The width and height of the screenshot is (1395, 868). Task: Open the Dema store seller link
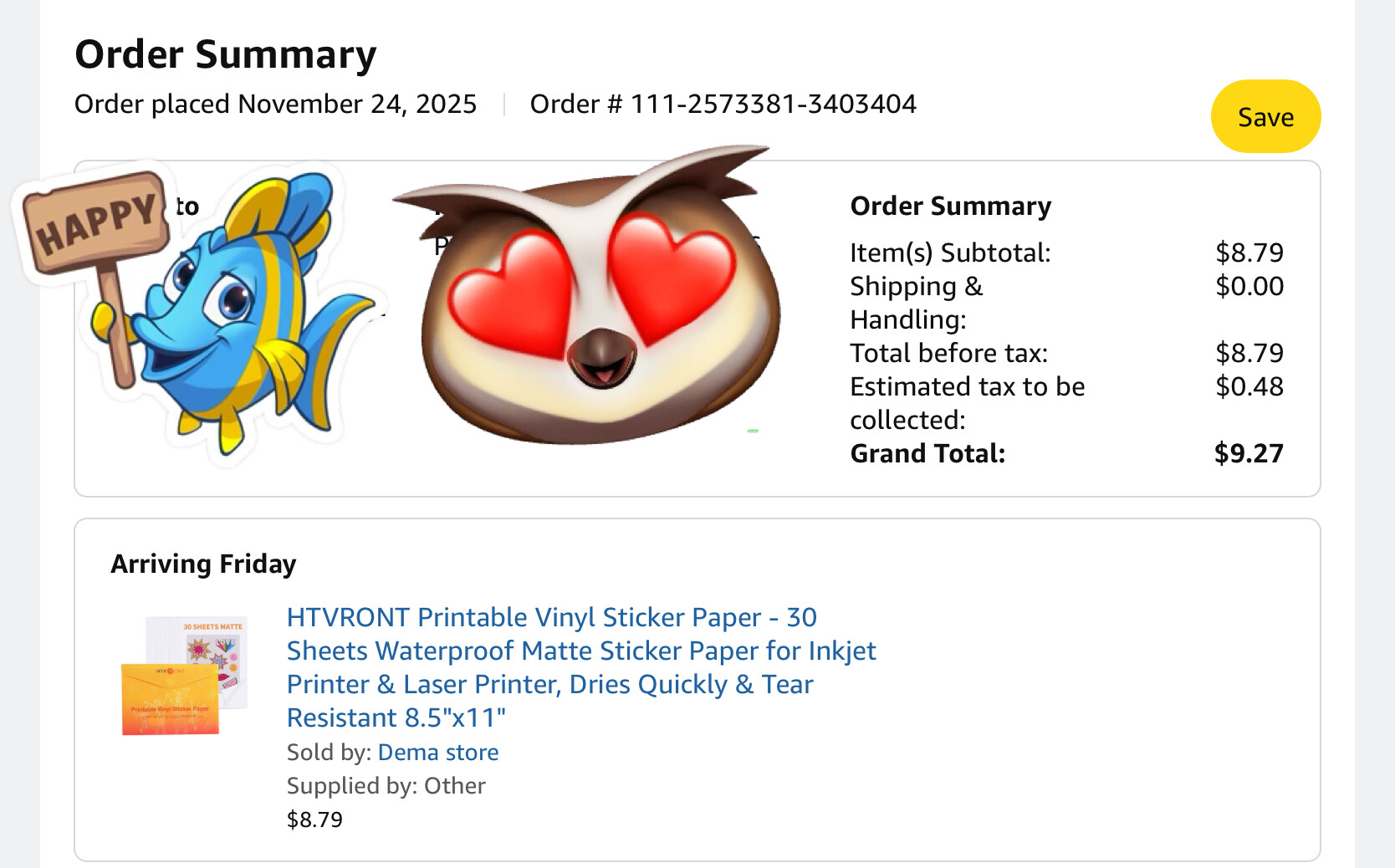(x=437, y=752)
